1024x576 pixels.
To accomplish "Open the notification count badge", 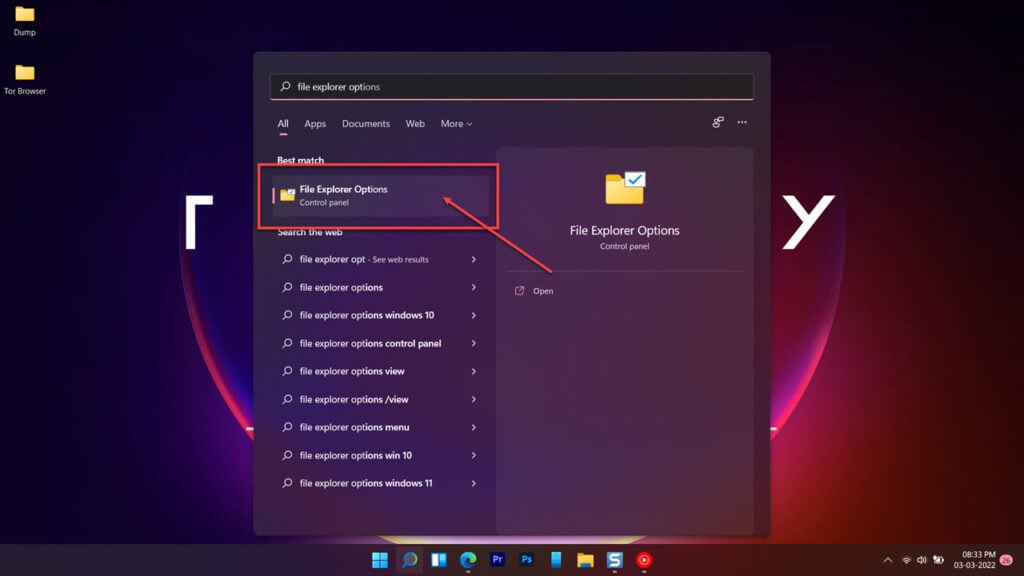I will pos(1006,560).
